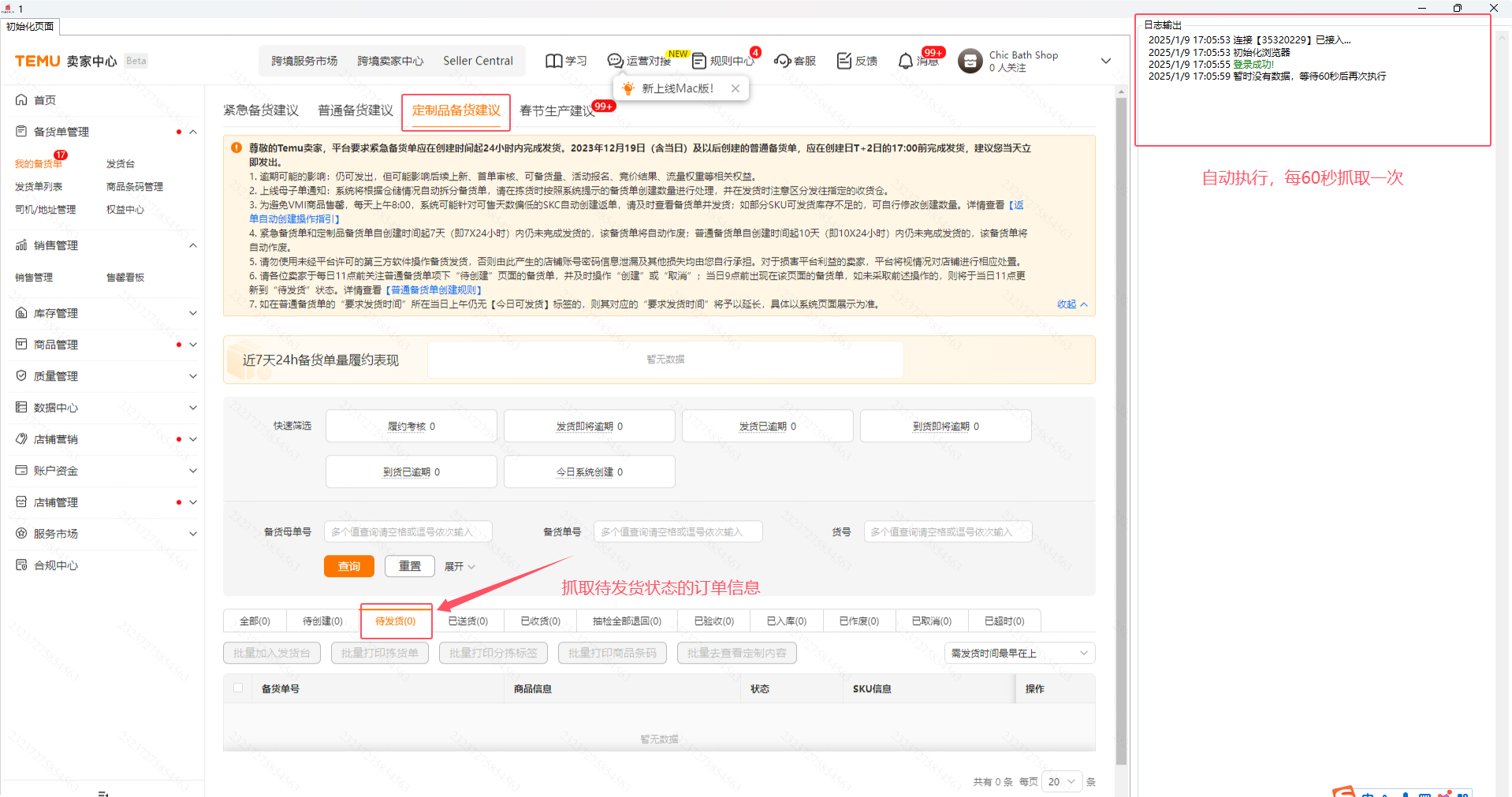Select the 待发货(0) status tab
Image resolution: width=1512 pixels, height=797 pixels.
click(396, 621)
